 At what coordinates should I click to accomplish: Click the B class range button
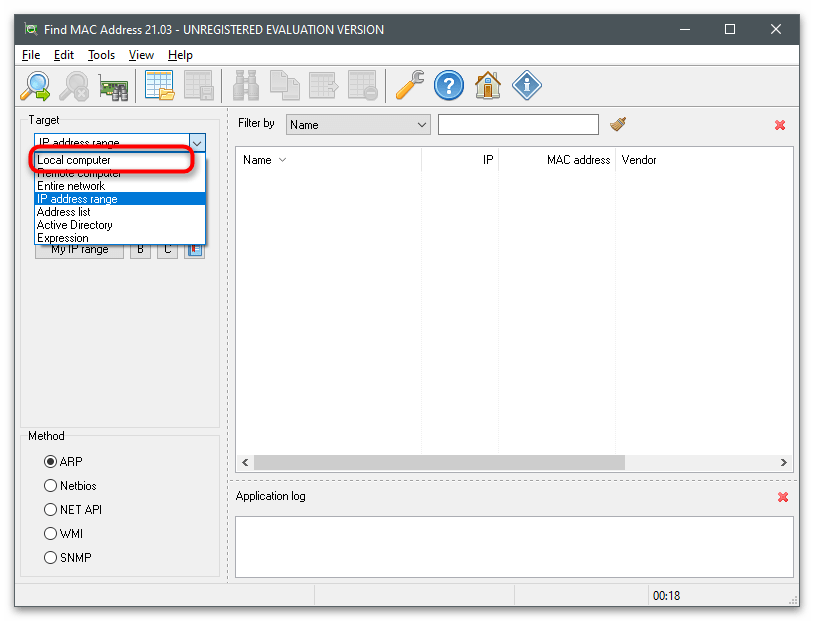[x=140, y=251]
